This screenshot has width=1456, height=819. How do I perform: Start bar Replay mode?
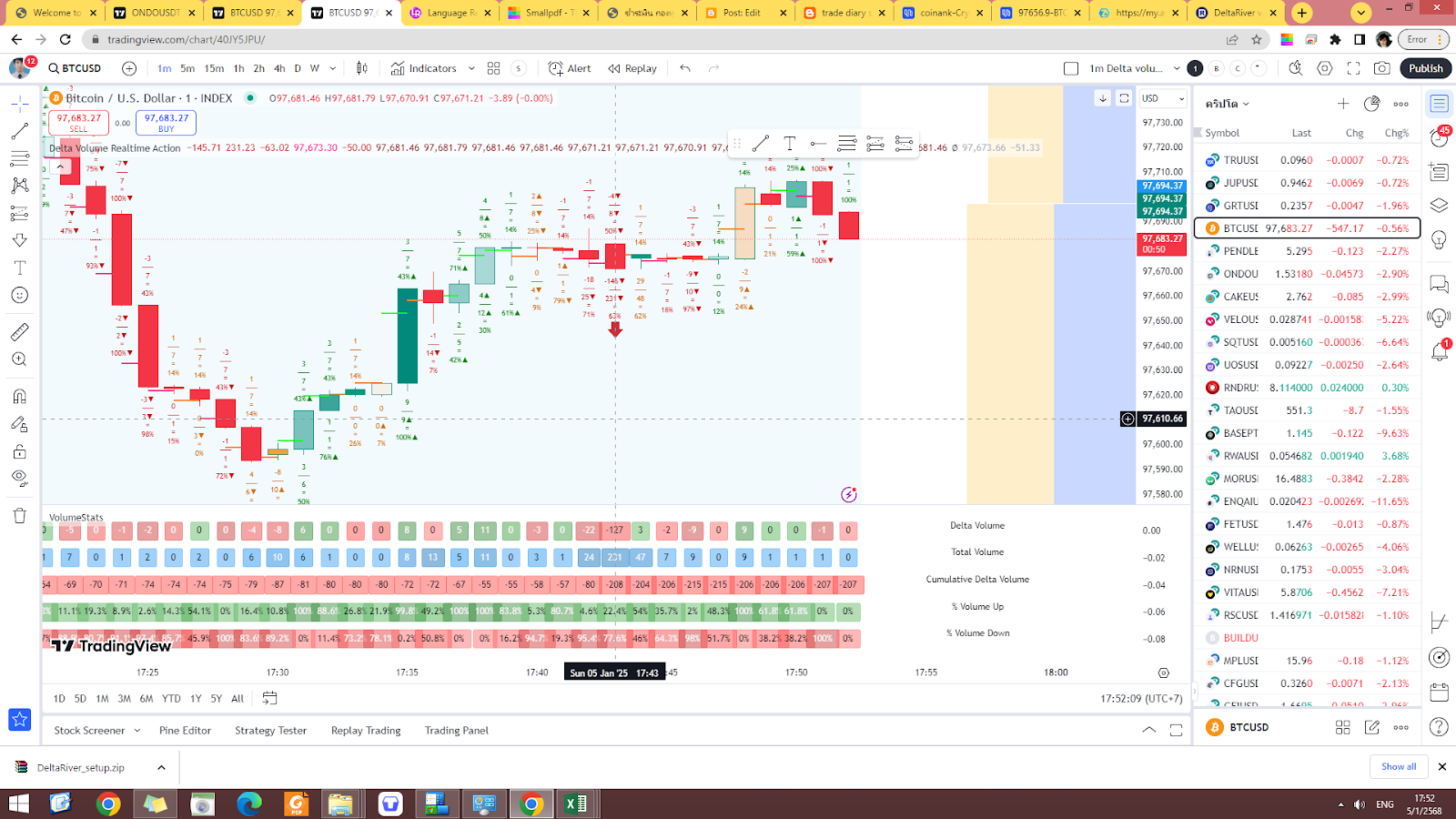pos(632,68)
